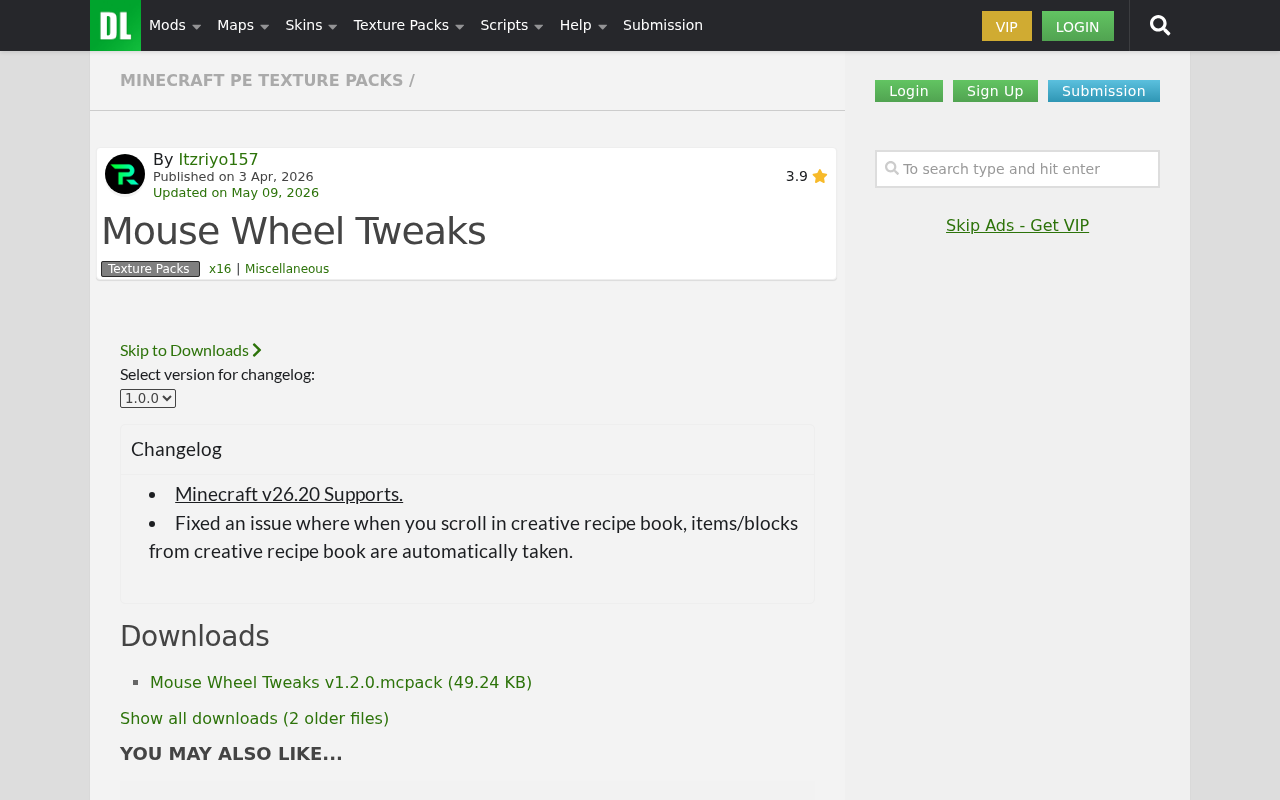The width and height of the screenshot is (1280, 800).
Task: Focus the search type and hit enter field
Action: 1018,169
